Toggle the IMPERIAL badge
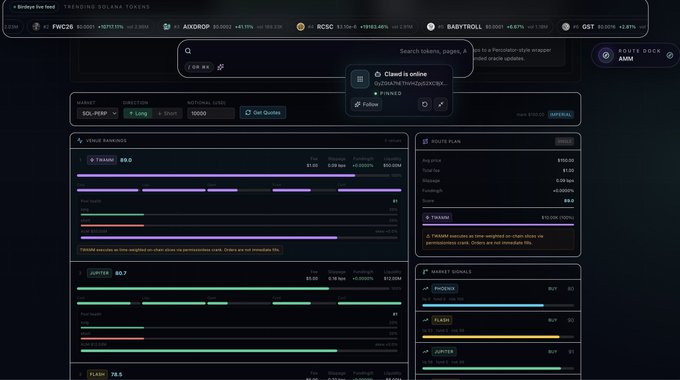This screenshot has height=380, width=680. (561, 115)
